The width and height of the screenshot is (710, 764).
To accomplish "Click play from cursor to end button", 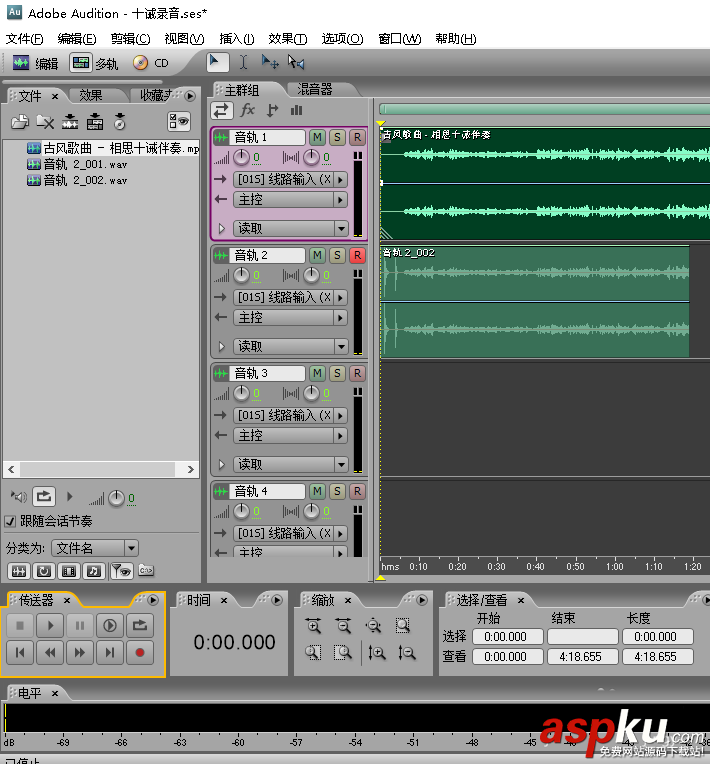I will (x=110, y=625).
